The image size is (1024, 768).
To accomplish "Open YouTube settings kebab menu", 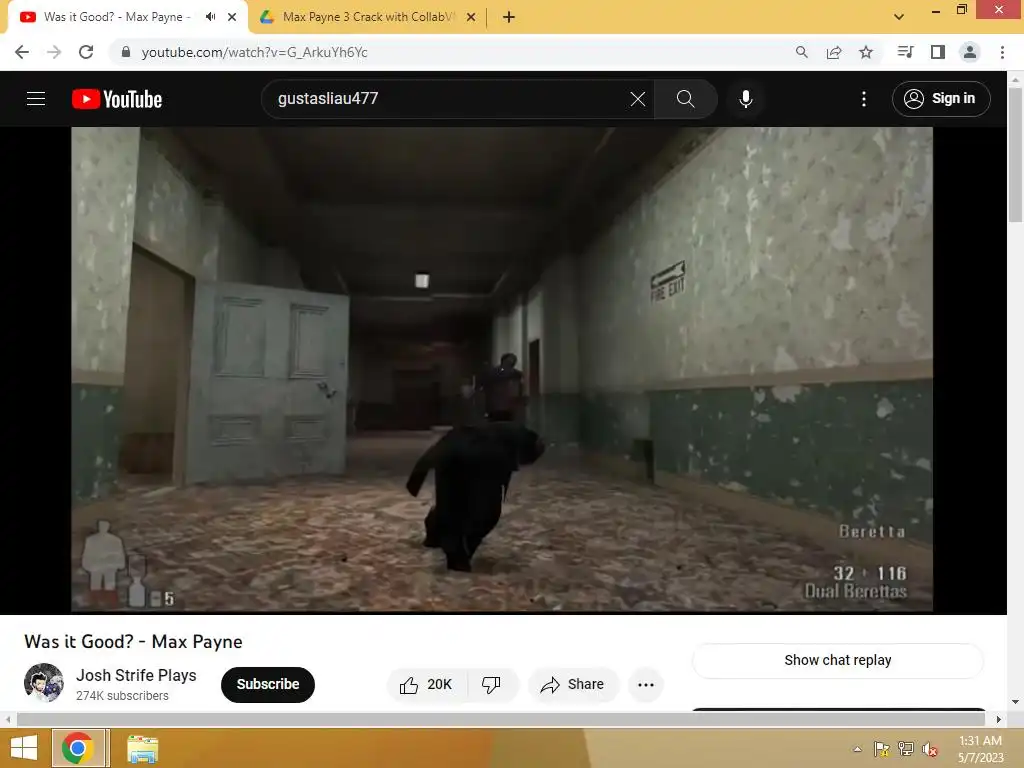I will click(864, 99).
